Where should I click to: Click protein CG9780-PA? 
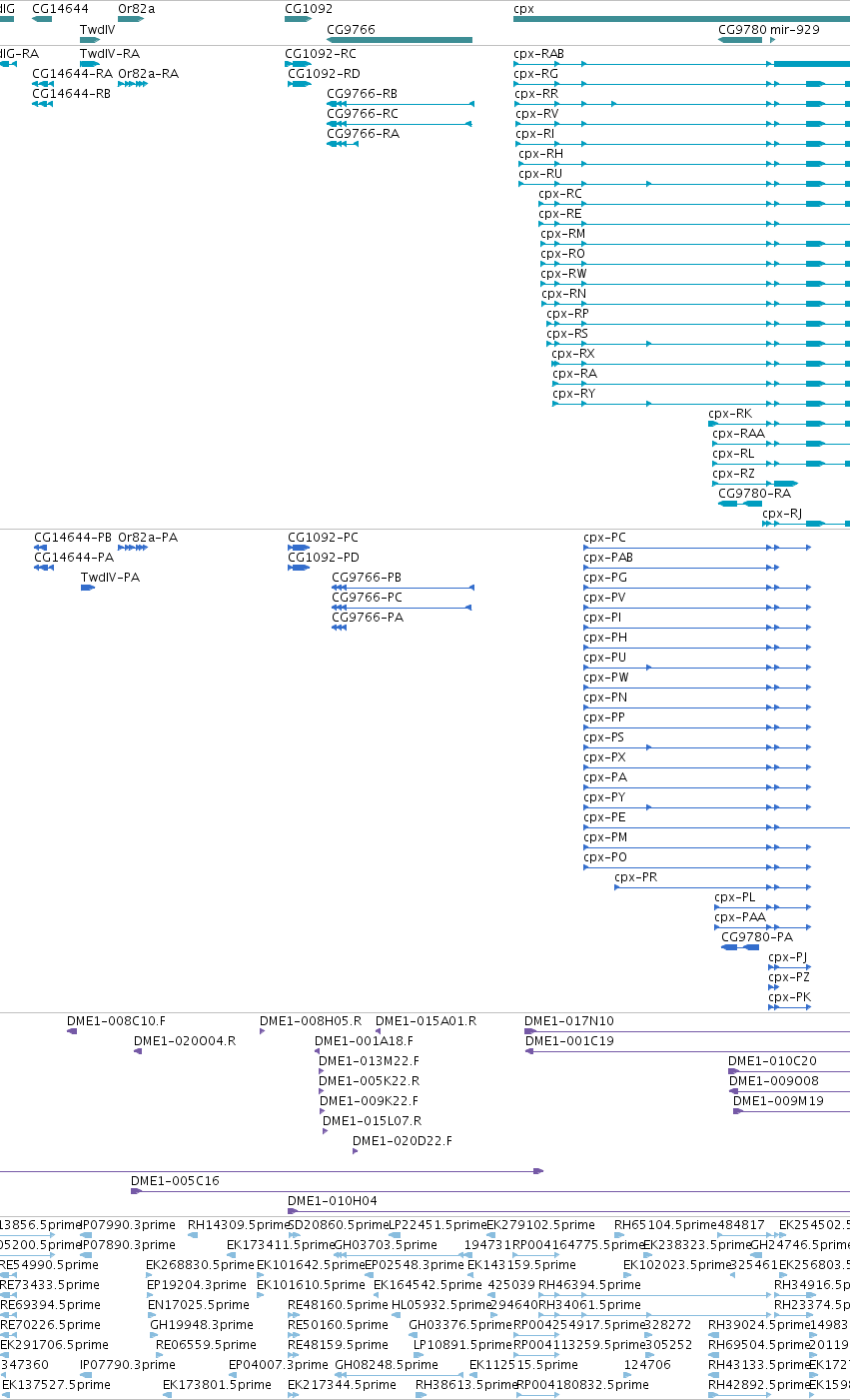point(757,937)
